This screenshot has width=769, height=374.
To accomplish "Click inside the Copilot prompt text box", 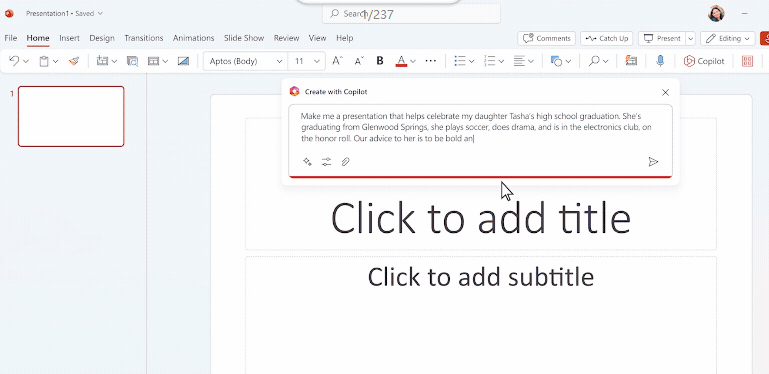I will (480, 127).
